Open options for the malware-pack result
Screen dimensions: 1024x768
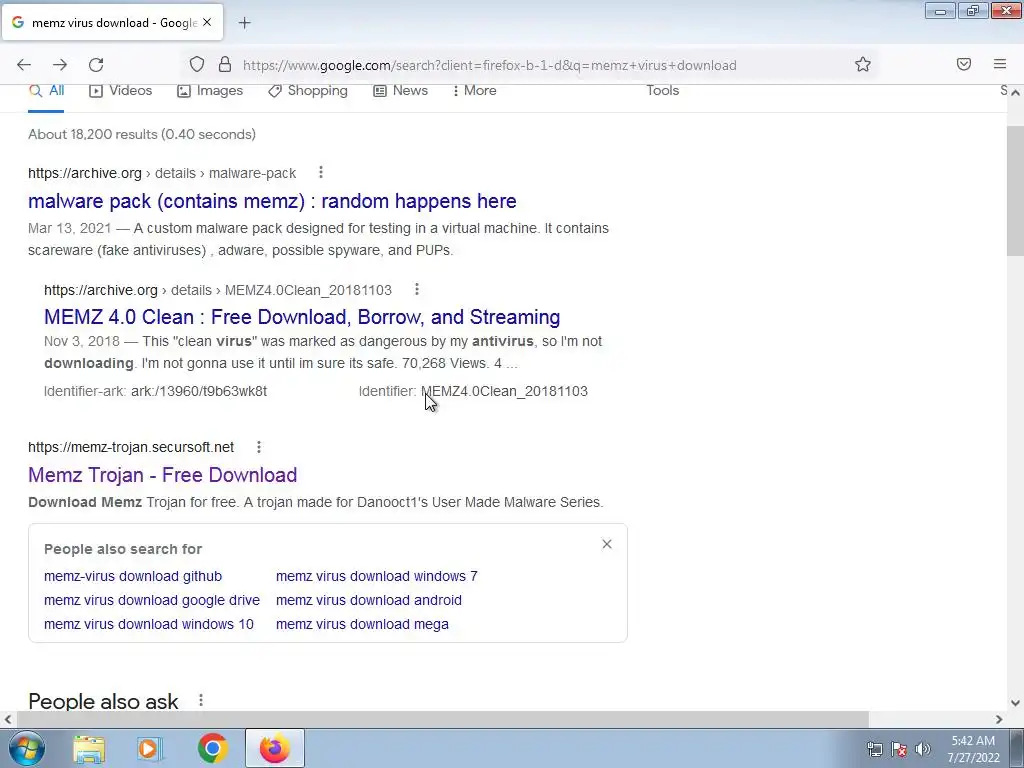tap(321, 172)
